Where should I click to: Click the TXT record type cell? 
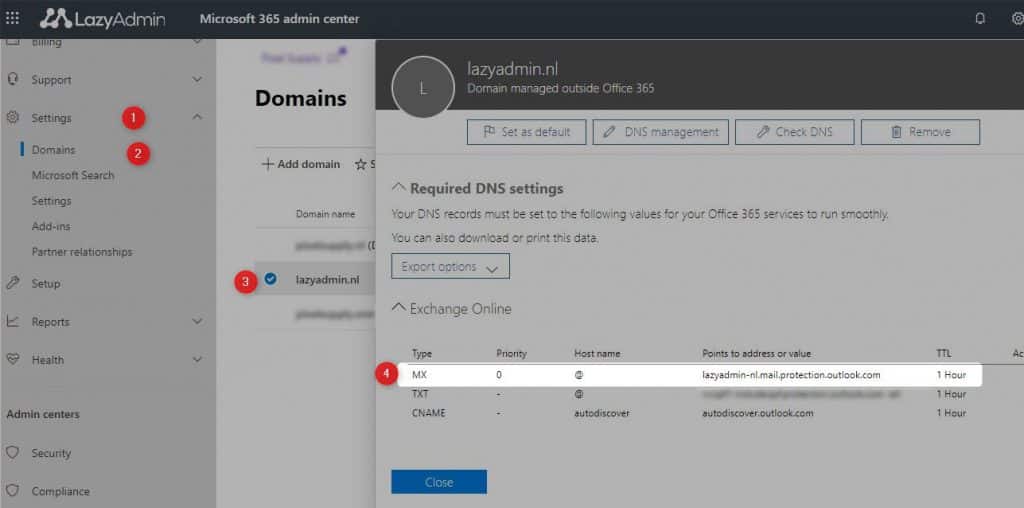point(419,394)
